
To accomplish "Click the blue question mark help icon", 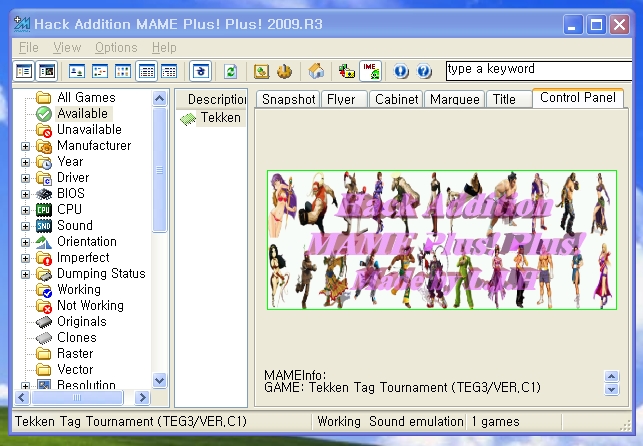I will [424, 71].
